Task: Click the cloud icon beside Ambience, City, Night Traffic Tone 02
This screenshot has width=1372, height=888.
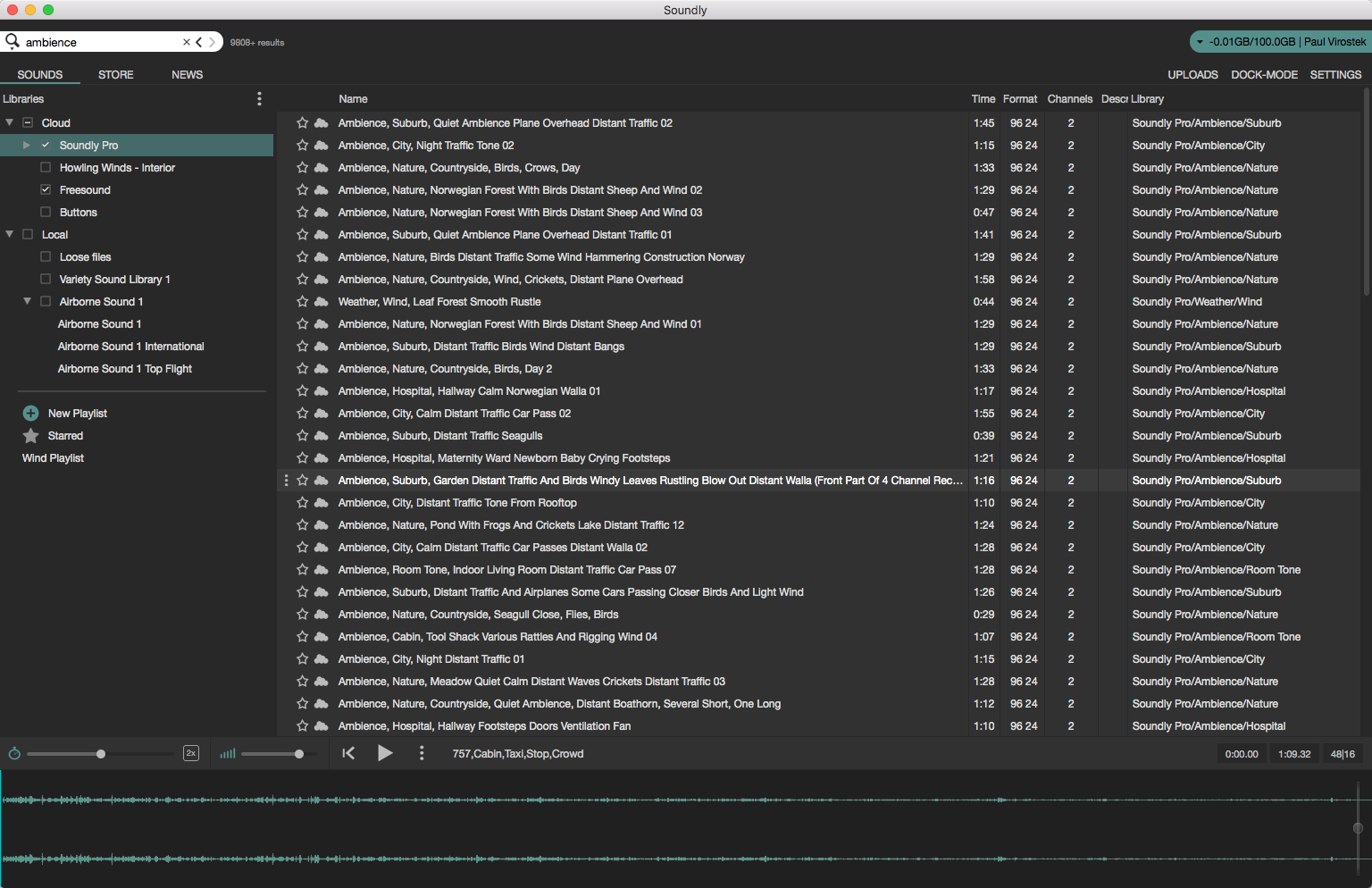Action: pyautogui.click(x=321, y=145)
